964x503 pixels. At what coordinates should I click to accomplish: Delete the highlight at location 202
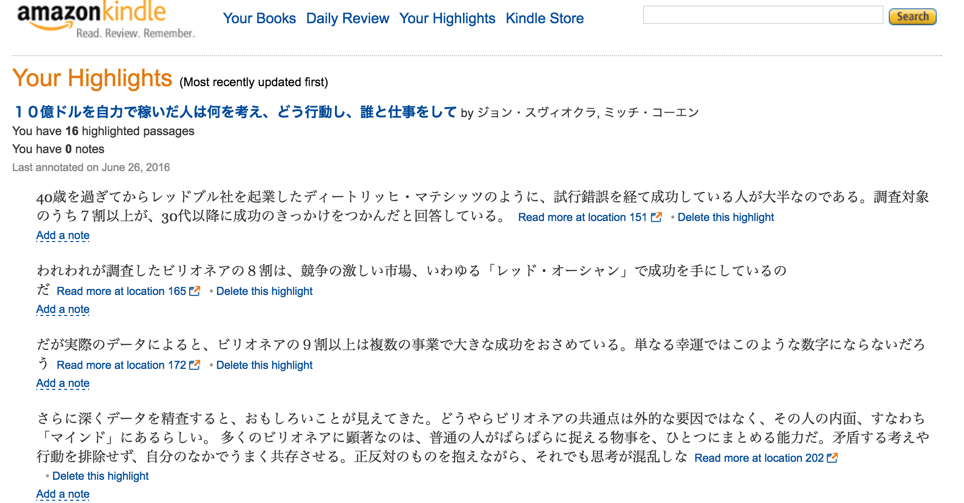[100, 476]
